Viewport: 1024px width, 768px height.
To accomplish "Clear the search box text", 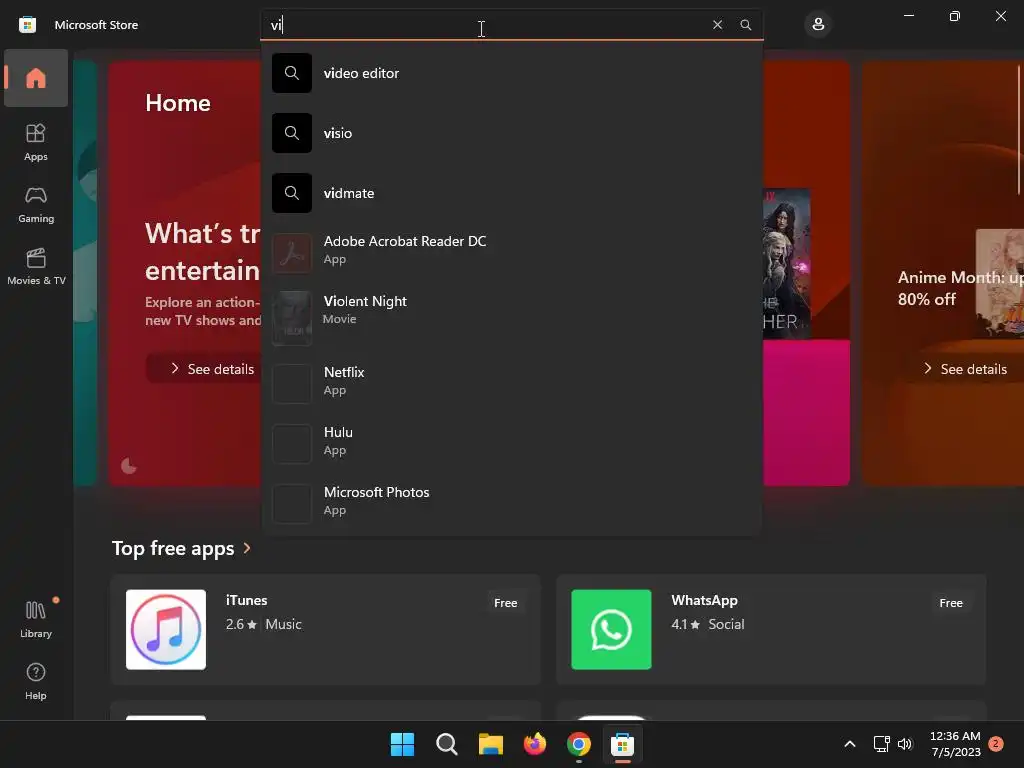I will coord(717,25).
